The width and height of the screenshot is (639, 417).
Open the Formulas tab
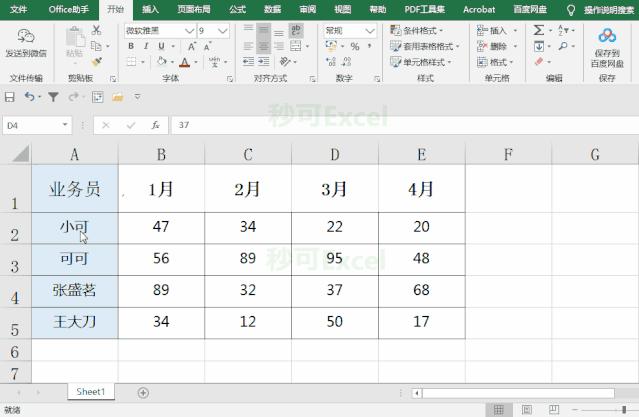point(238,9)
